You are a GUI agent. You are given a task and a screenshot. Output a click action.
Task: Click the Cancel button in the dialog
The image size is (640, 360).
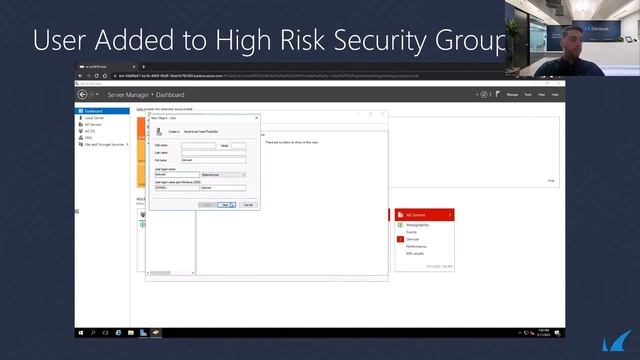click(248, 204)
